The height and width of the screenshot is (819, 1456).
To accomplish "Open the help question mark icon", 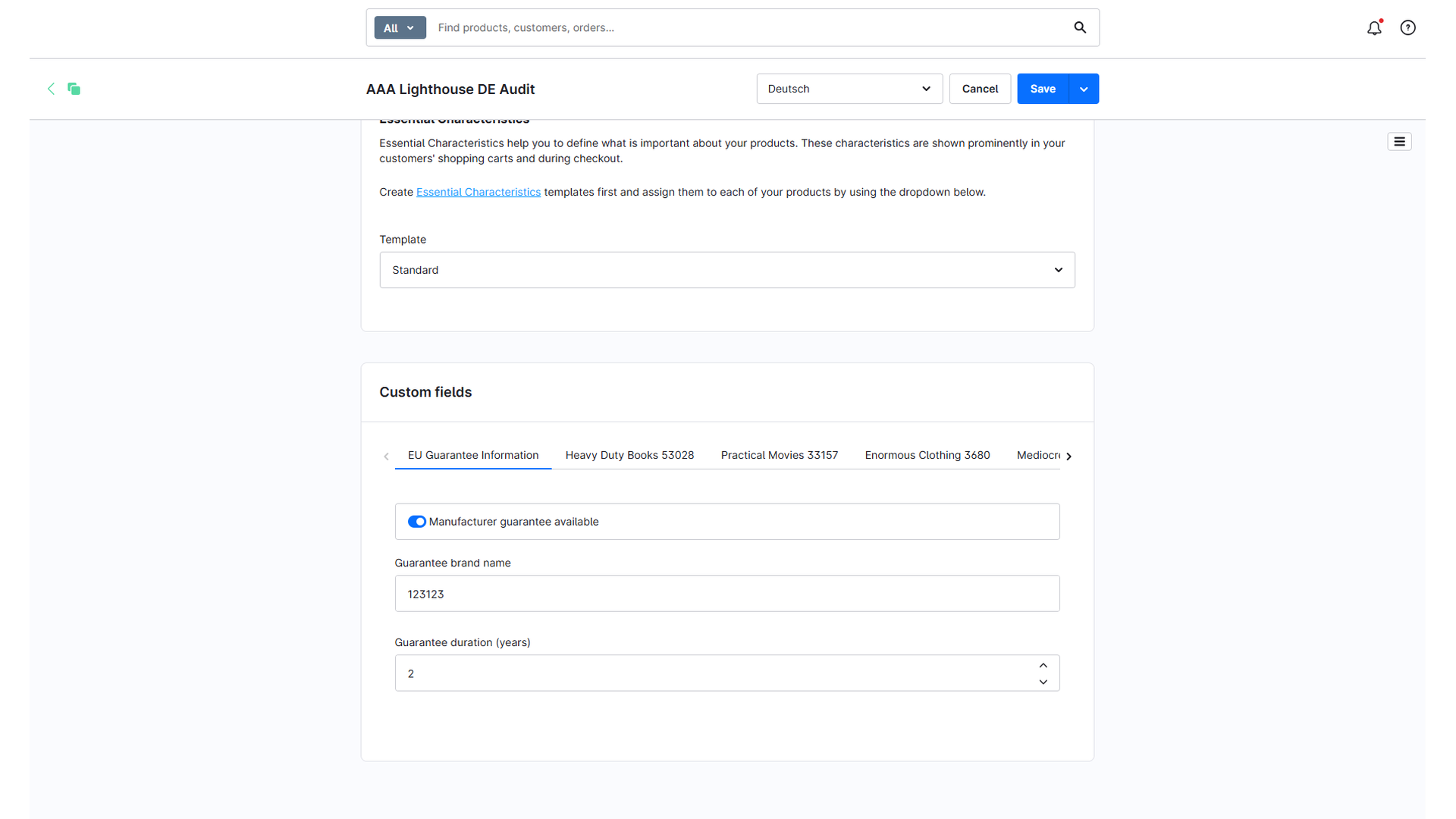I will tap(1407, 28).
